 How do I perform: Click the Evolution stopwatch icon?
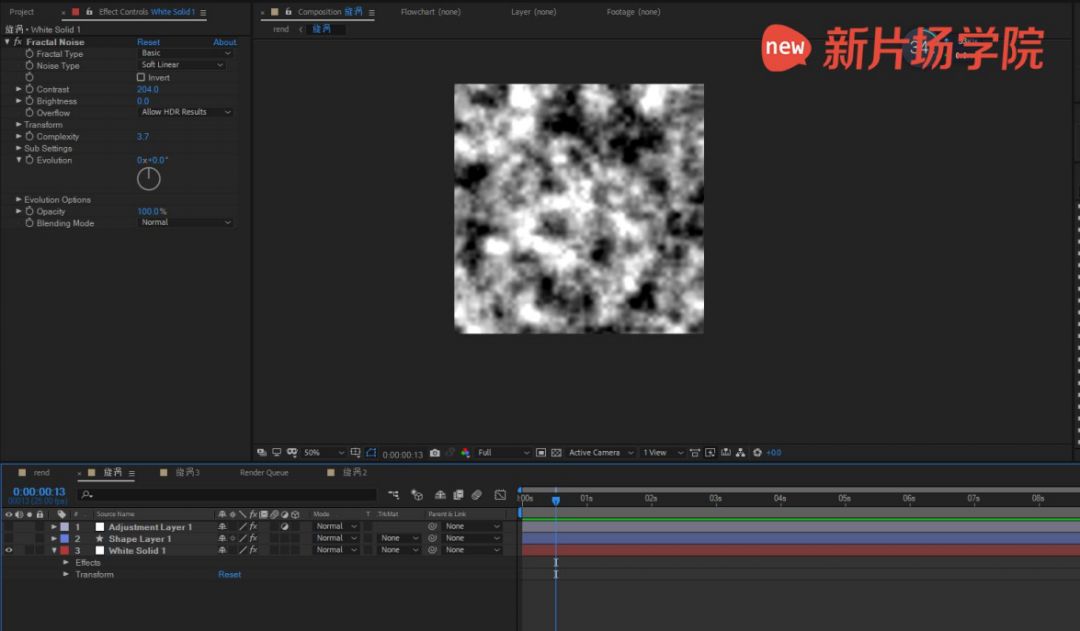(30, 160)
